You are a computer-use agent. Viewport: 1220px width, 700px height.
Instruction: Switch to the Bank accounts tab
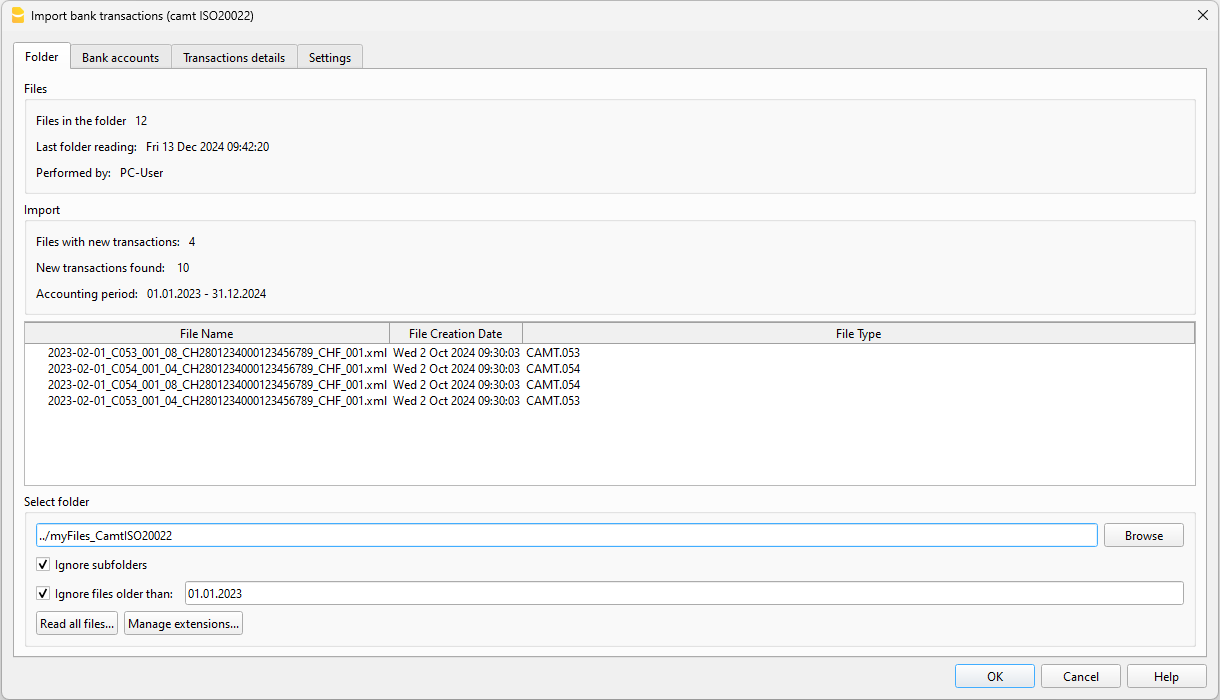pos(120,58)
